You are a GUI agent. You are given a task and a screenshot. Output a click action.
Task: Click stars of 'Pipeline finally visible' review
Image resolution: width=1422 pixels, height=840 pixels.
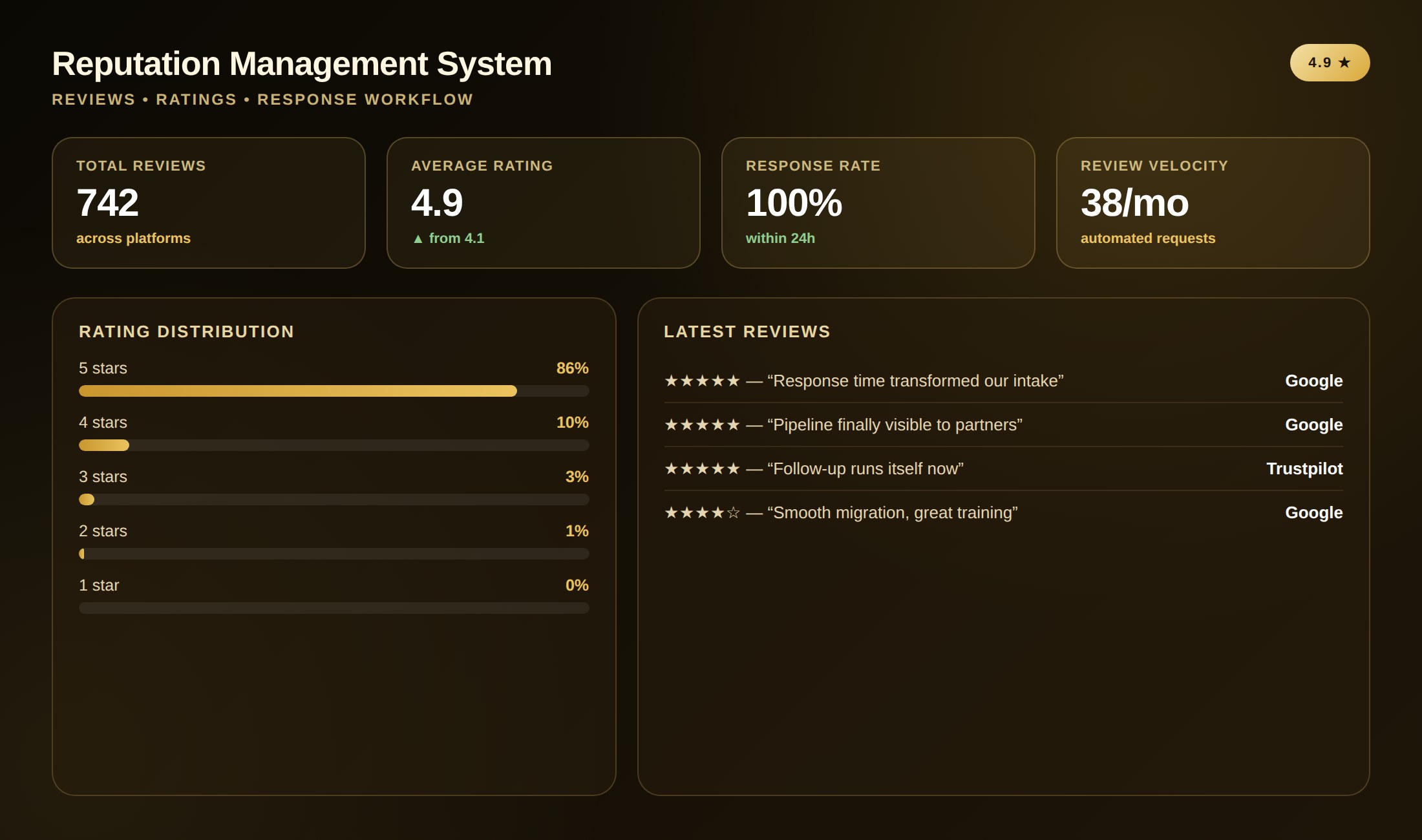[702, 425]
